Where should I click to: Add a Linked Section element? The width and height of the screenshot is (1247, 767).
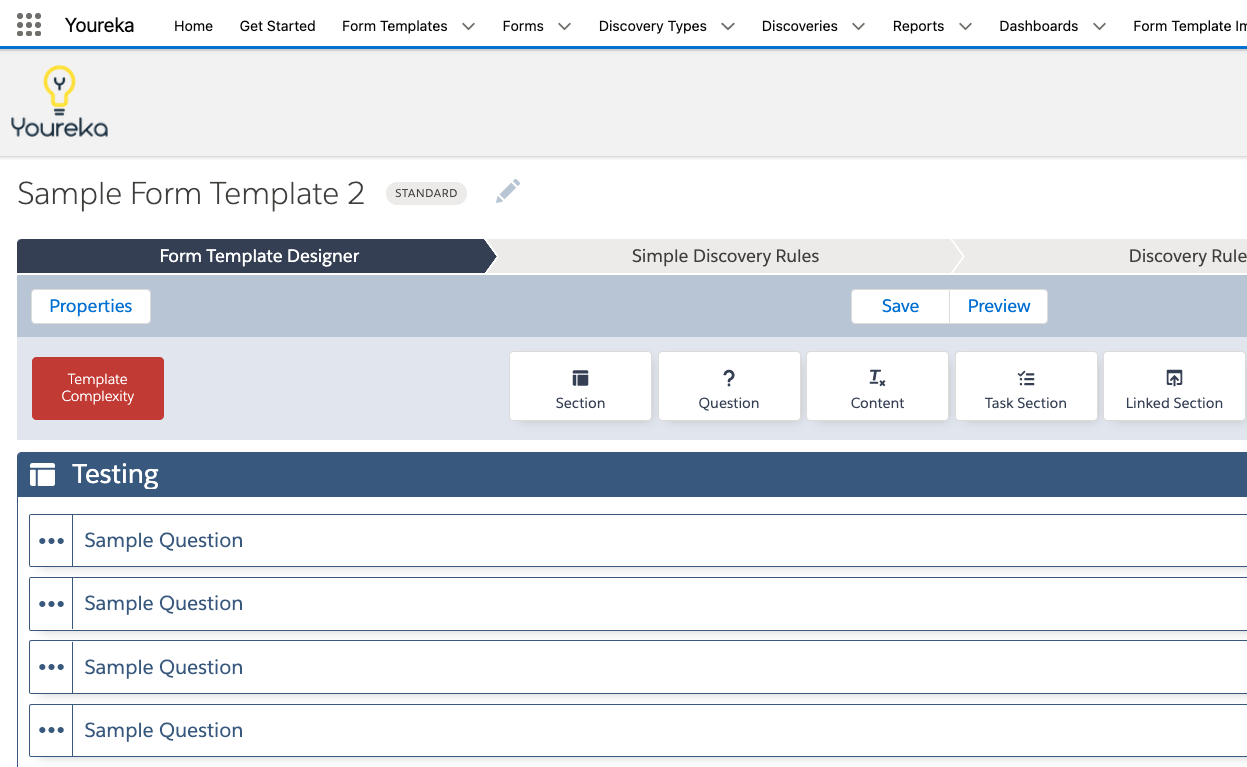point(1174,386)
